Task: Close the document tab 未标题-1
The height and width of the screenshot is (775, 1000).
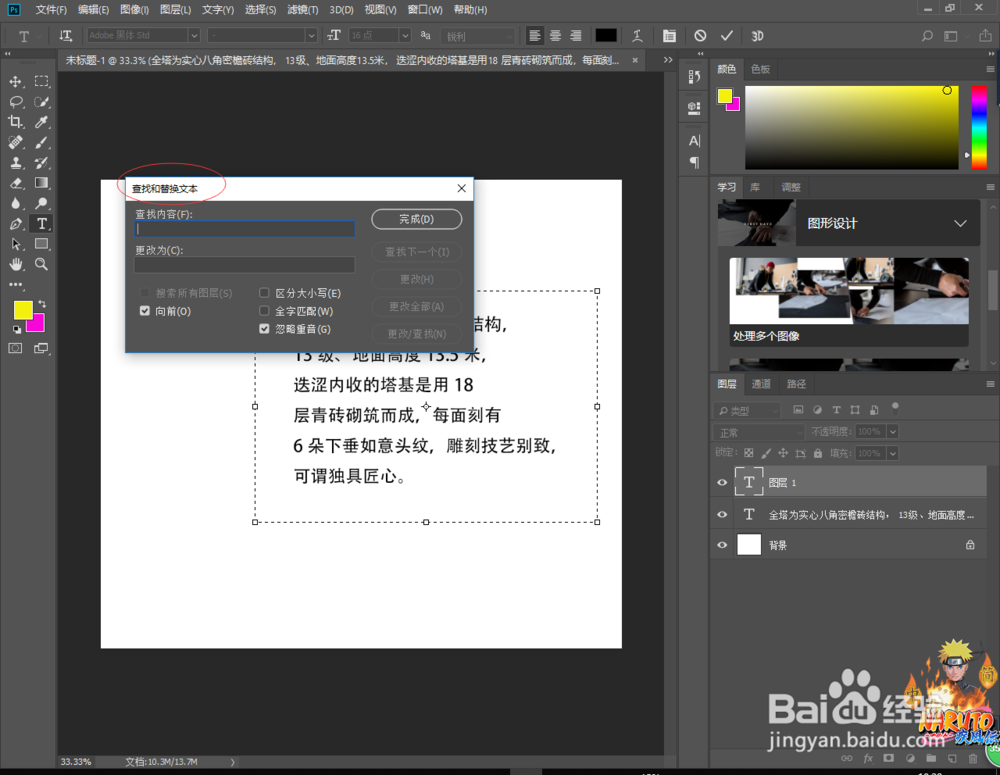Action: click(635, 60)
